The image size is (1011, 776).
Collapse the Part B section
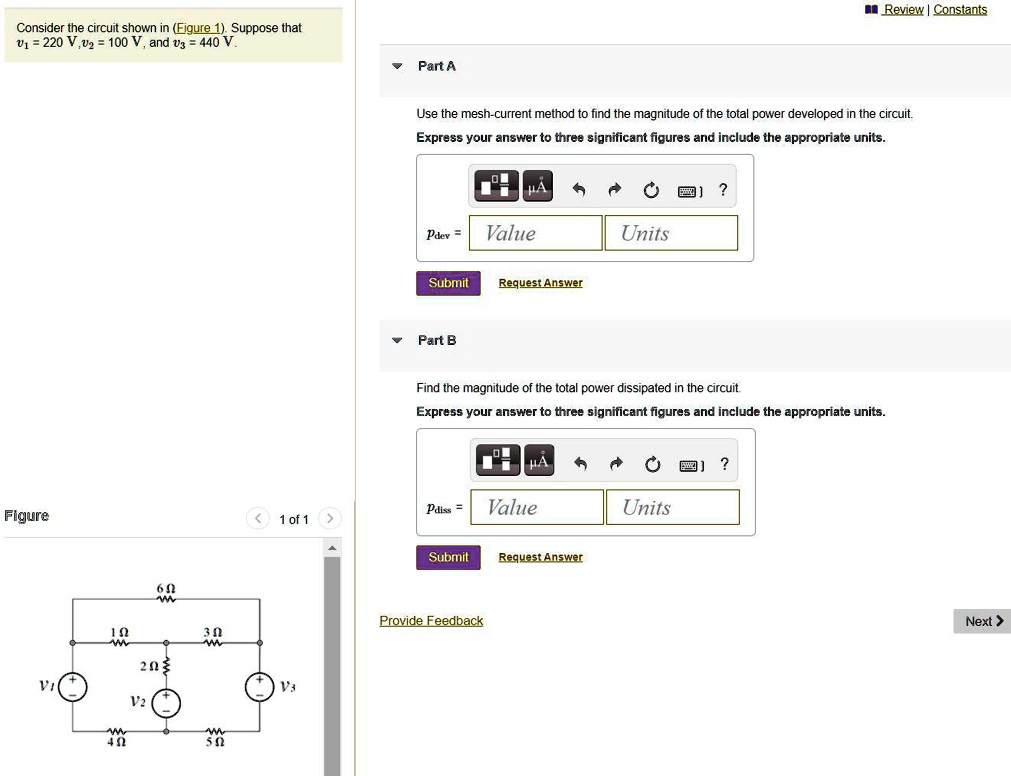[398, 340]
